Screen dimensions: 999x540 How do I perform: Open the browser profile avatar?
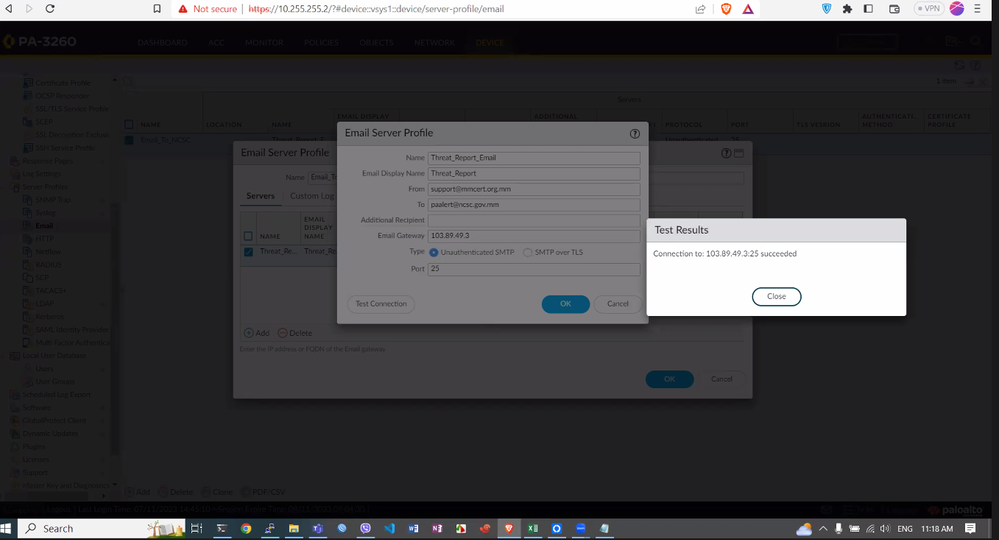click(957, 8)
